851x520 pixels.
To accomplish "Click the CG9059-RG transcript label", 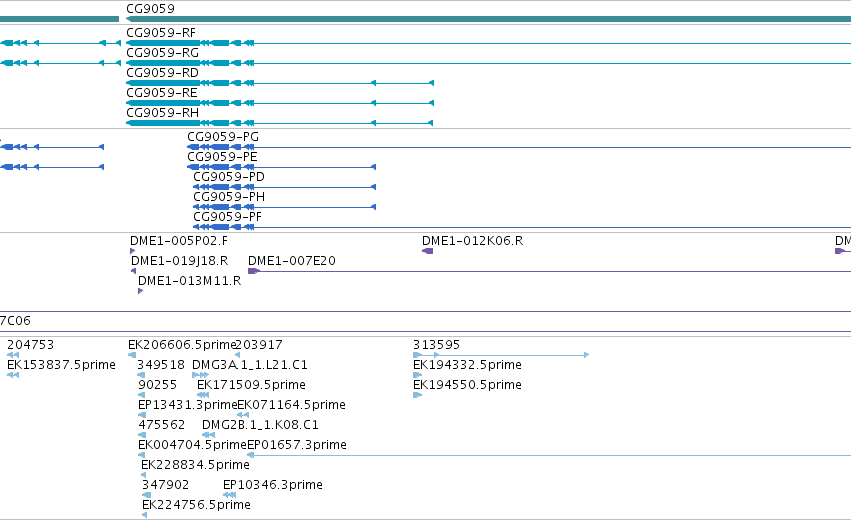I will tap(162, 53).
